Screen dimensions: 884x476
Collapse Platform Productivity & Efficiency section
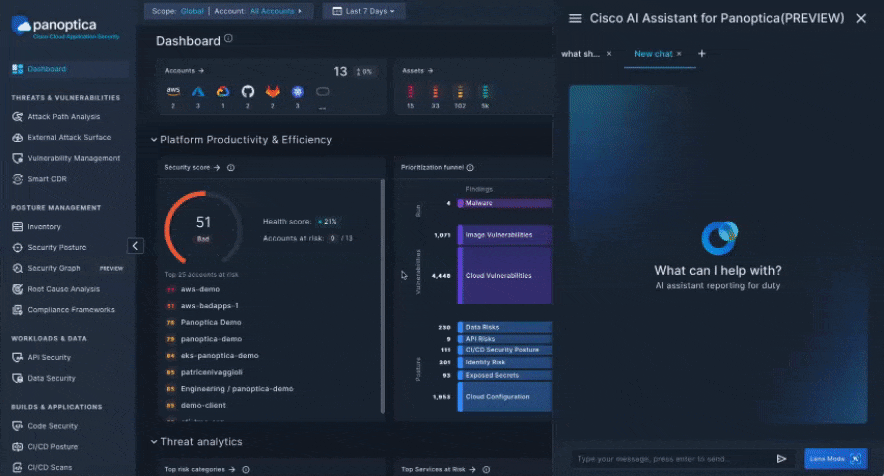point(154,140)
